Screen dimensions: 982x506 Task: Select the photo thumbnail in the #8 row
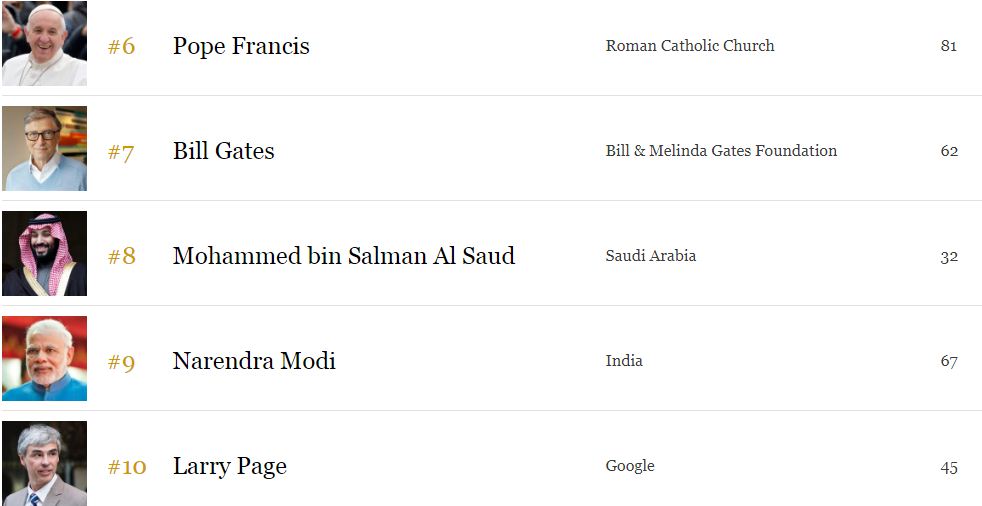coord(44,254)
